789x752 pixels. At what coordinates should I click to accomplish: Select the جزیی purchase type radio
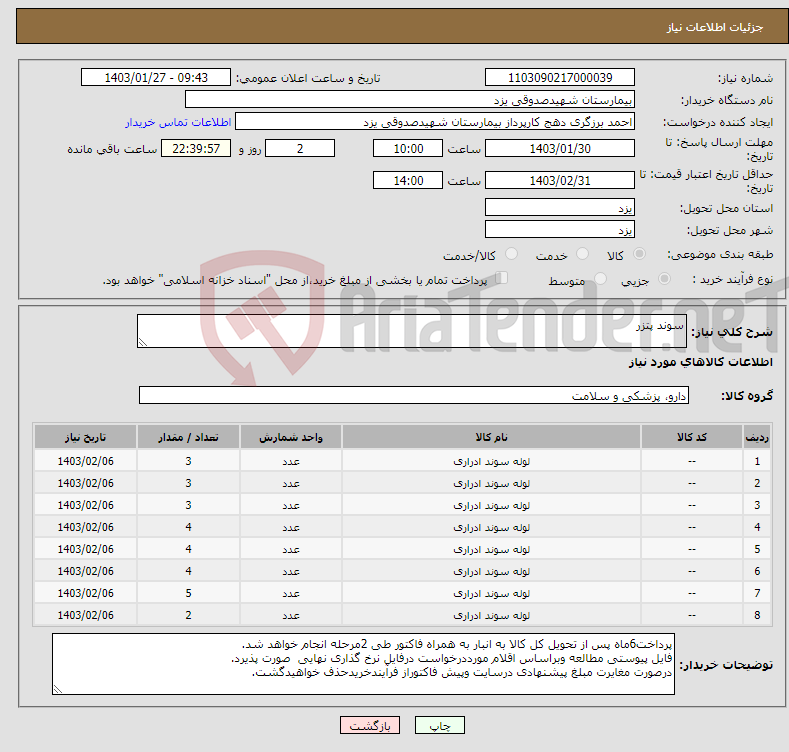coord(664,278)
